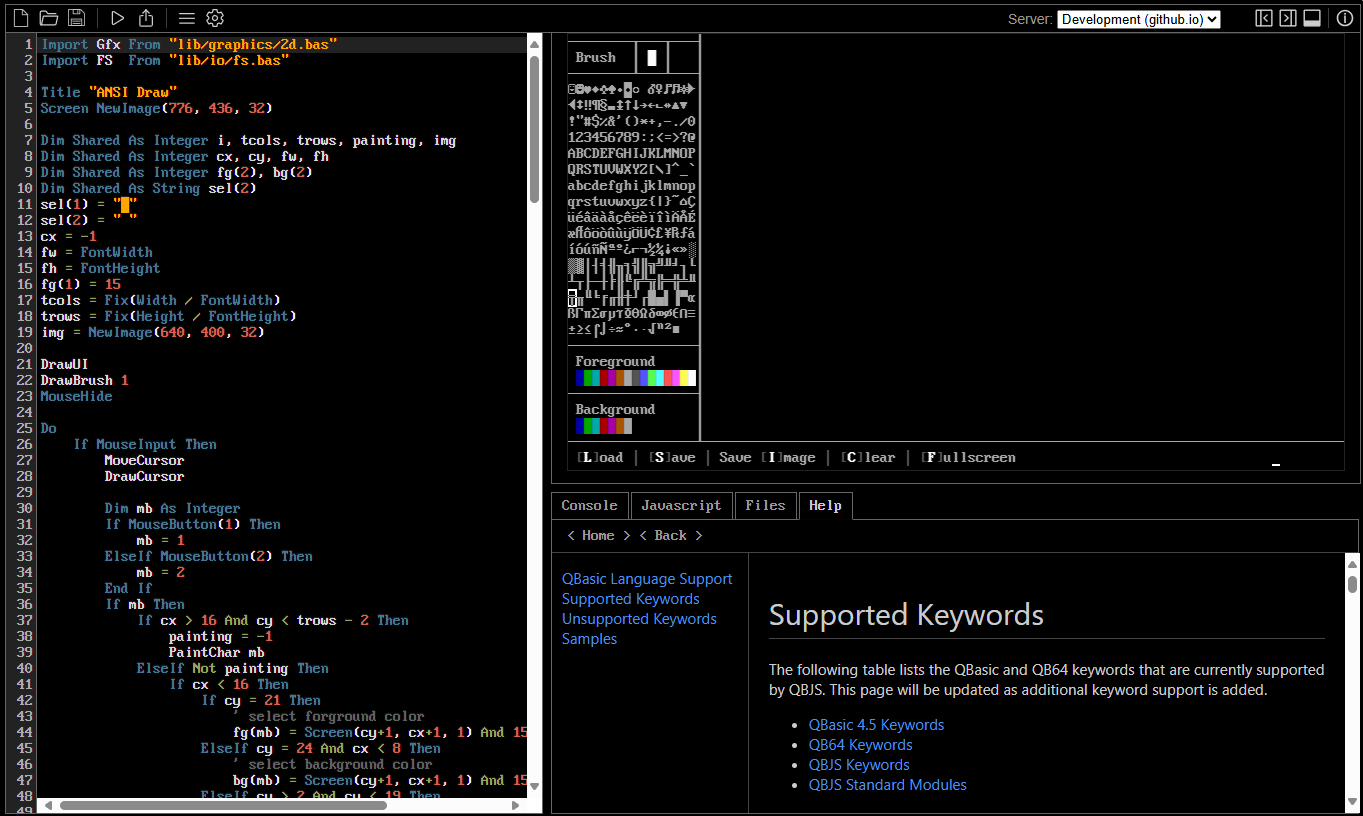Open the hamburger menu icon
1363x816 pixels.
coord(186,18)
